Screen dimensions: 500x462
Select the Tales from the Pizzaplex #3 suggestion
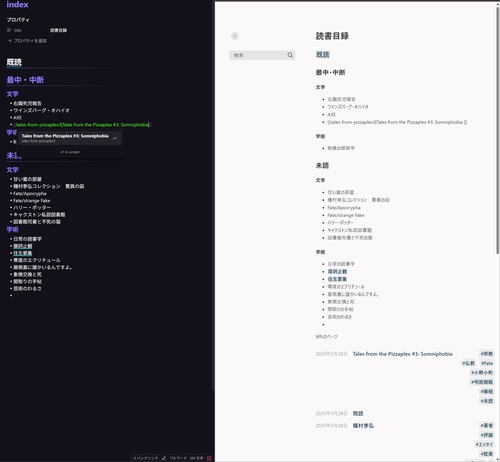pyautogui.click(x=69, y=138)
